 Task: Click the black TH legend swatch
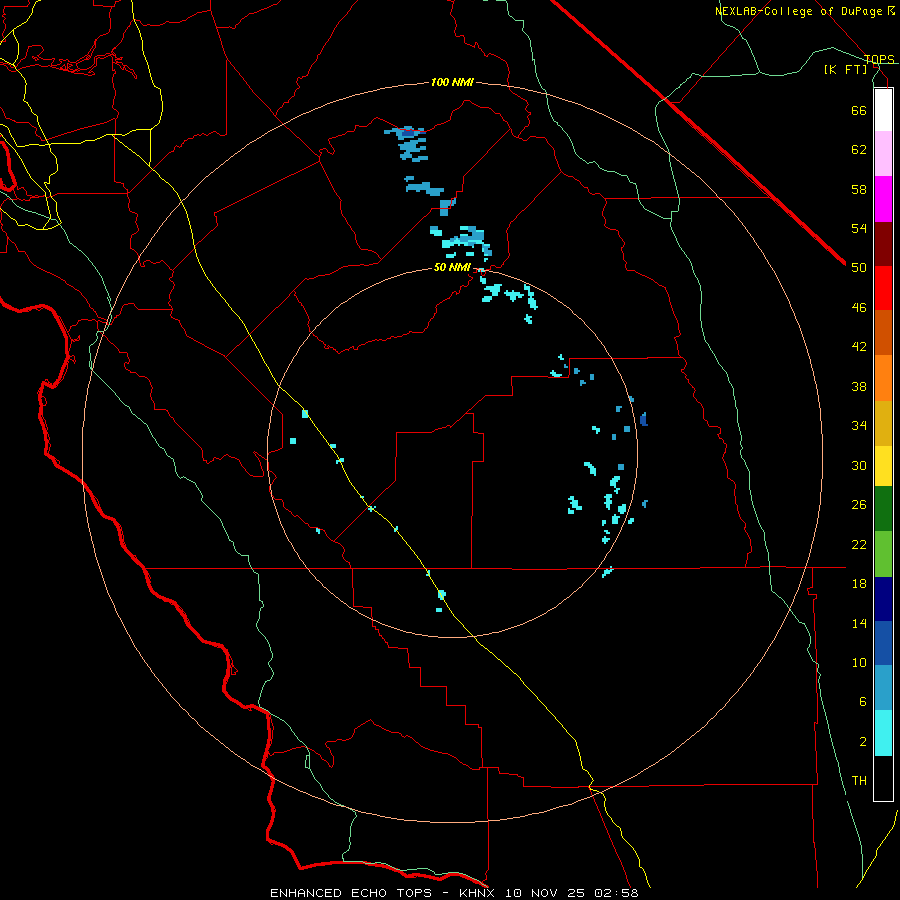[x=883, y=778]
